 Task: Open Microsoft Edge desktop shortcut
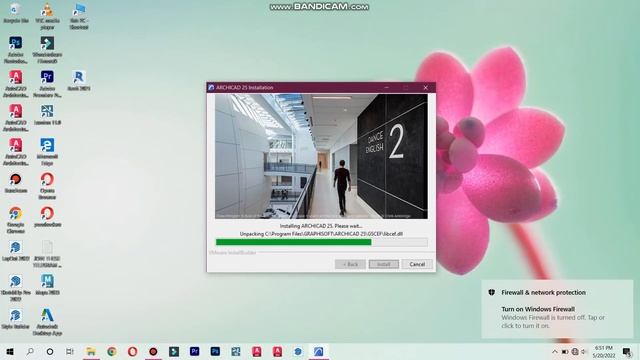pyautogui.click(x=47, y=152)
